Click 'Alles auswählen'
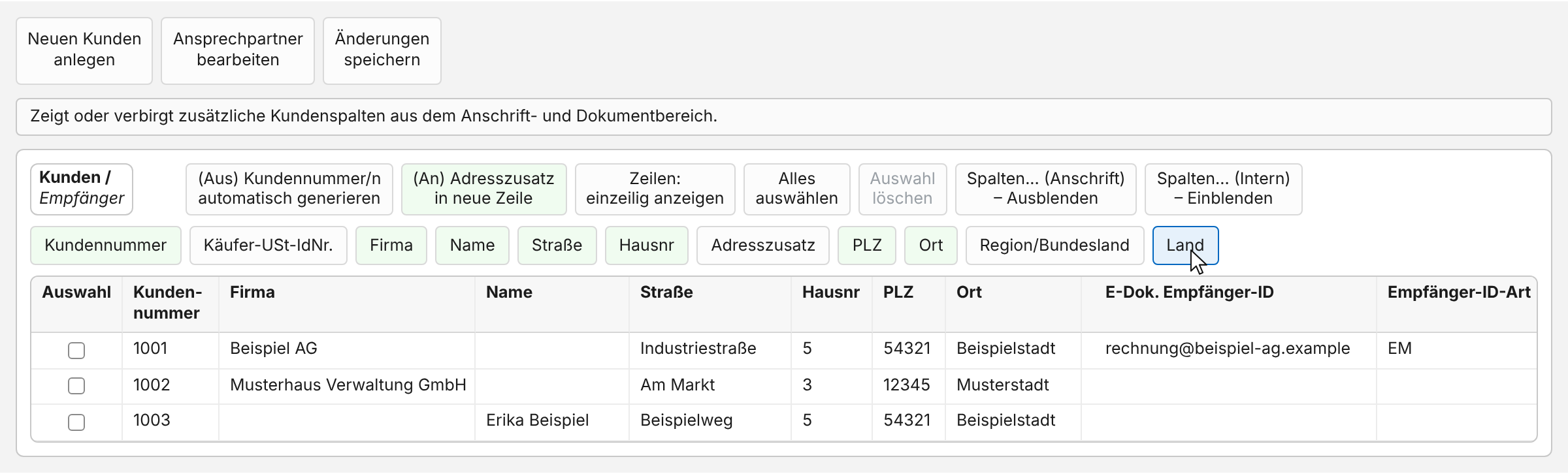The width and height of the screenshot is (1568, 474). [797, 189]
